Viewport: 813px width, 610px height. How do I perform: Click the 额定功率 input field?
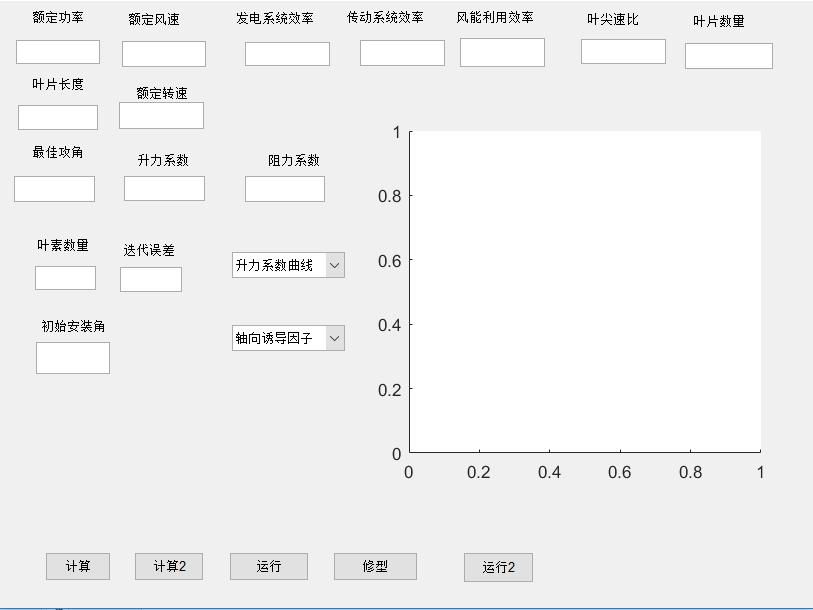58,52
